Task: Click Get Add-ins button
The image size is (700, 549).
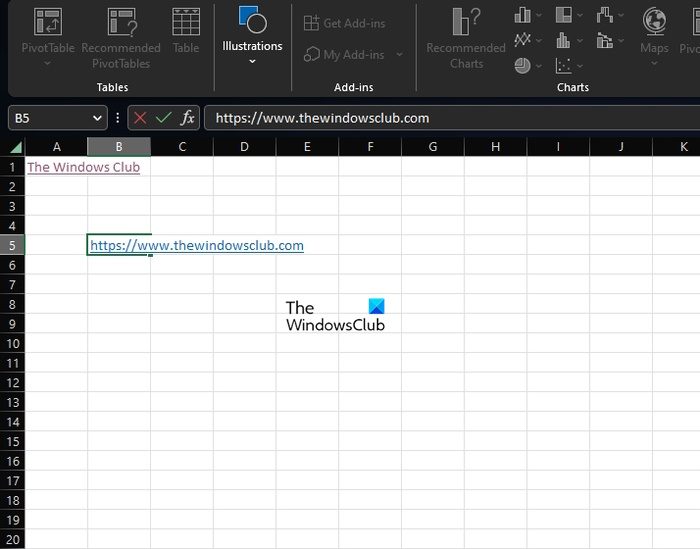Action: pos(344,23)
